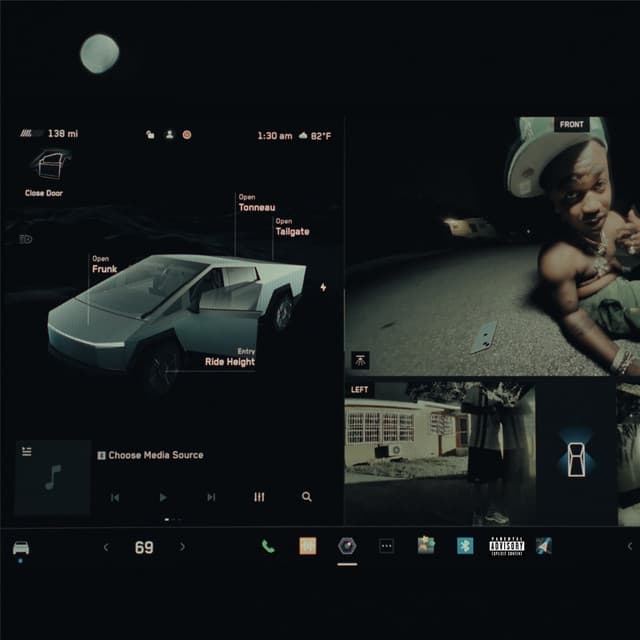Tap the weather 82°F indicator
This screenshot has width=640, height=640.
315,136
